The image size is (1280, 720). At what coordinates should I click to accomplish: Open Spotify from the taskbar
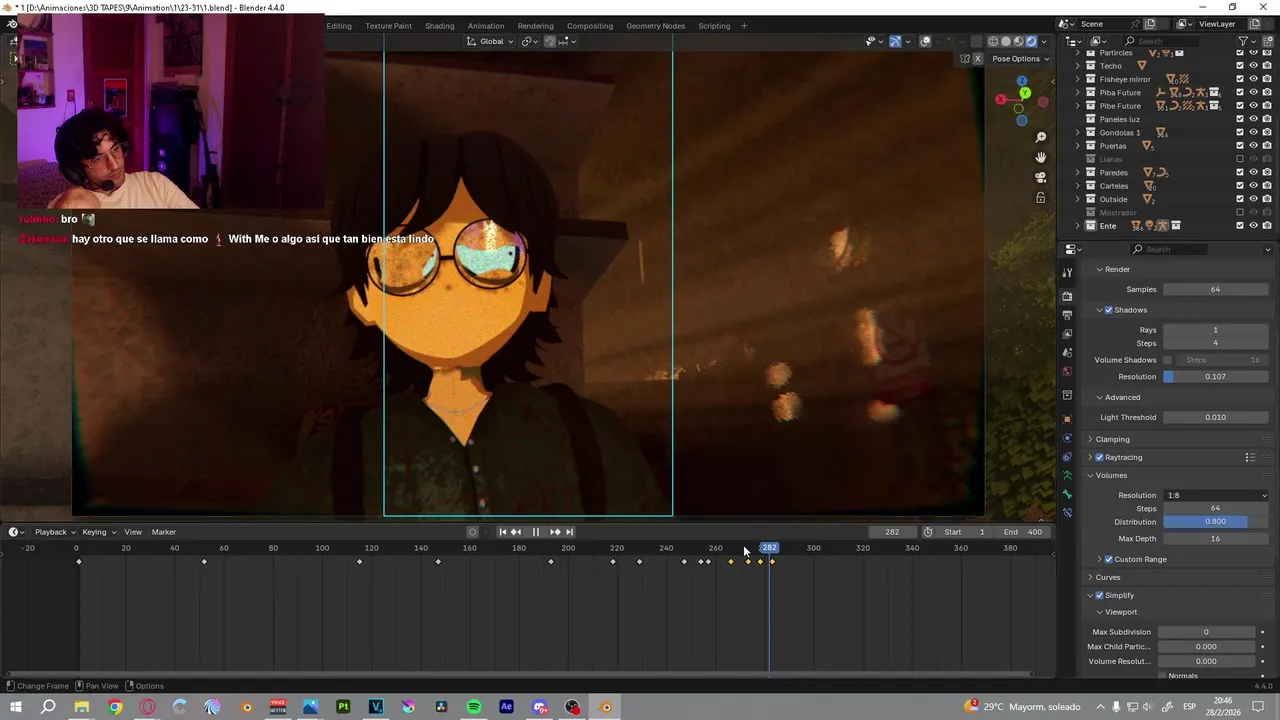[x=474, y=707]
